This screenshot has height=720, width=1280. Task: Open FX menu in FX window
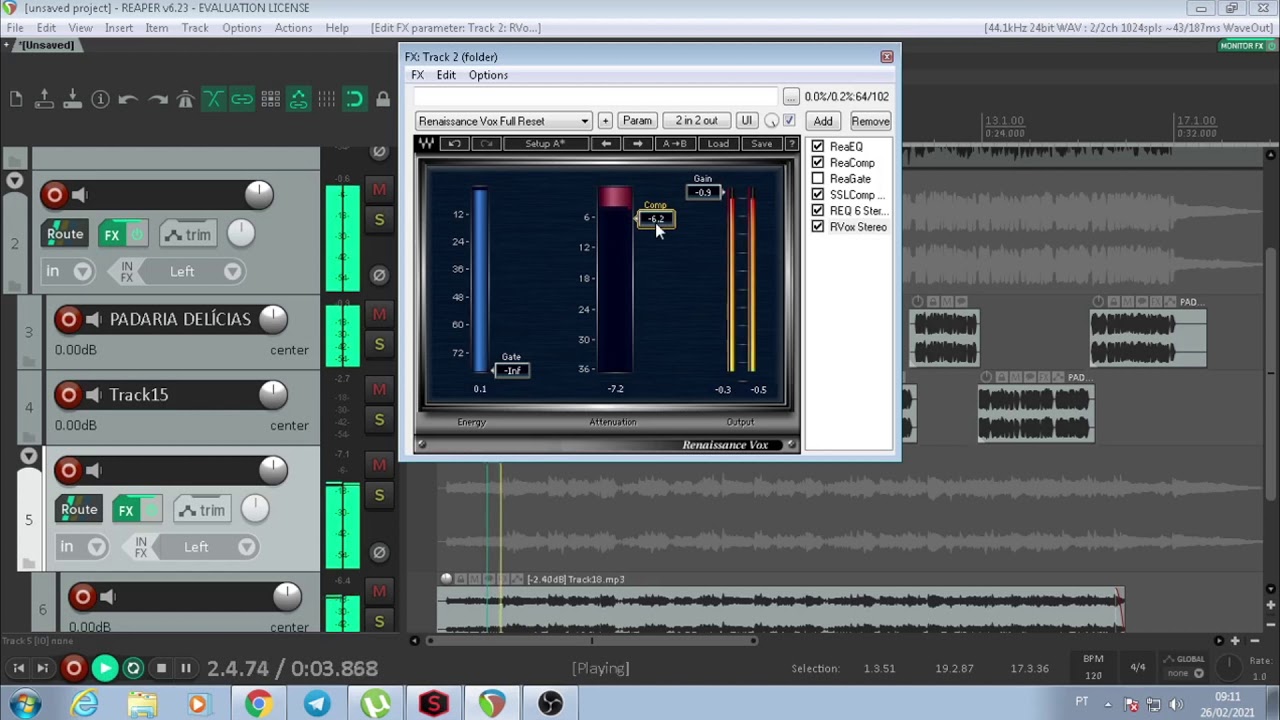pyautogui.click(x=417, y=75)
